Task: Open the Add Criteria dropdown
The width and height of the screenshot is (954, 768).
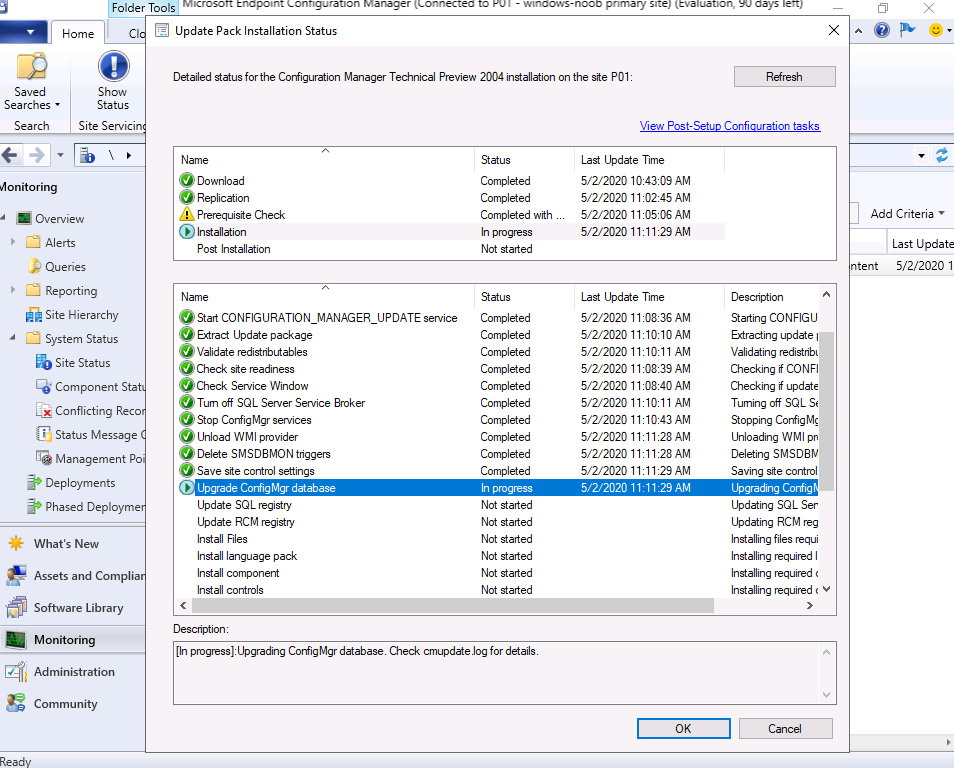Action: [x=907, y=214]
